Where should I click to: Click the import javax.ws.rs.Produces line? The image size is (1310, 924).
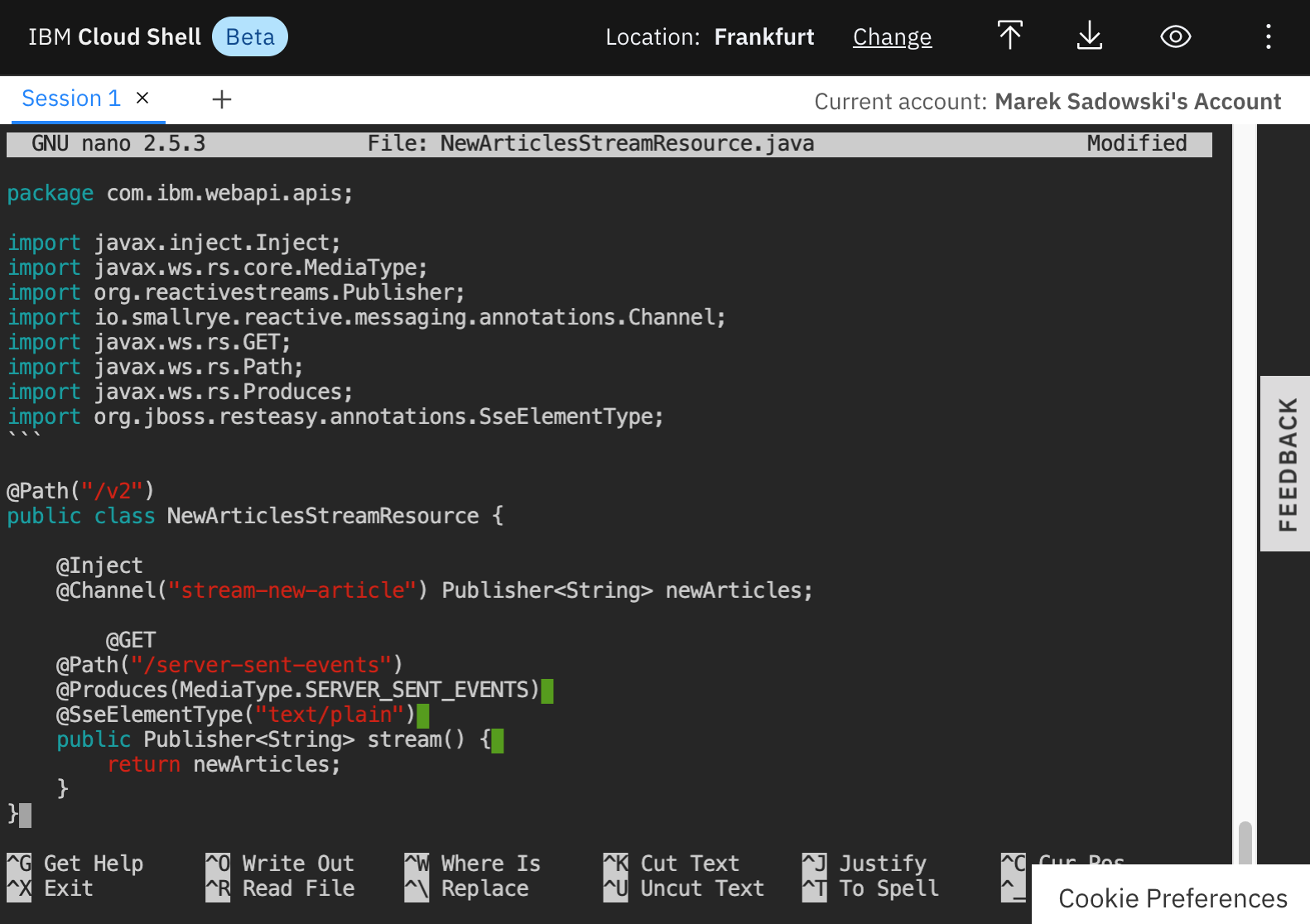[x=181, y=392]
